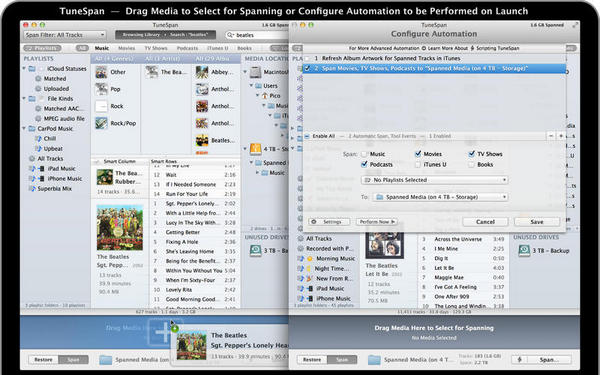Screen dimensions: 600x375
Task: Click the Abbey Road album artwork icon
Action: point(202,72)
